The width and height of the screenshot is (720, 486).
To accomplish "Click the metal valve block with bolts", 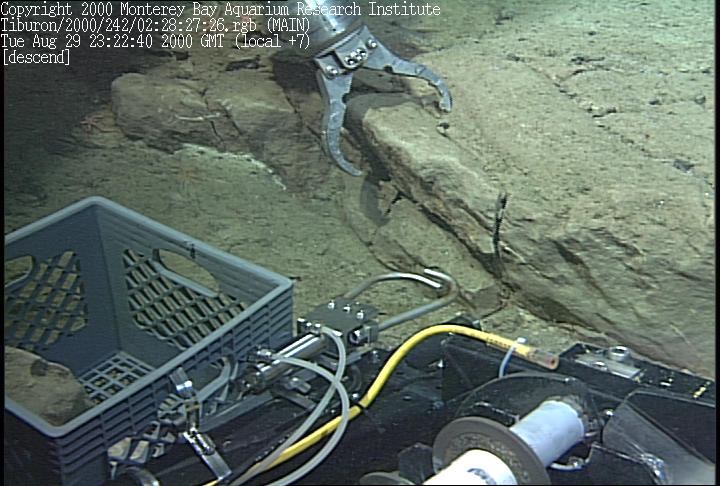I will pyautogui.click(x=340, y=320).
